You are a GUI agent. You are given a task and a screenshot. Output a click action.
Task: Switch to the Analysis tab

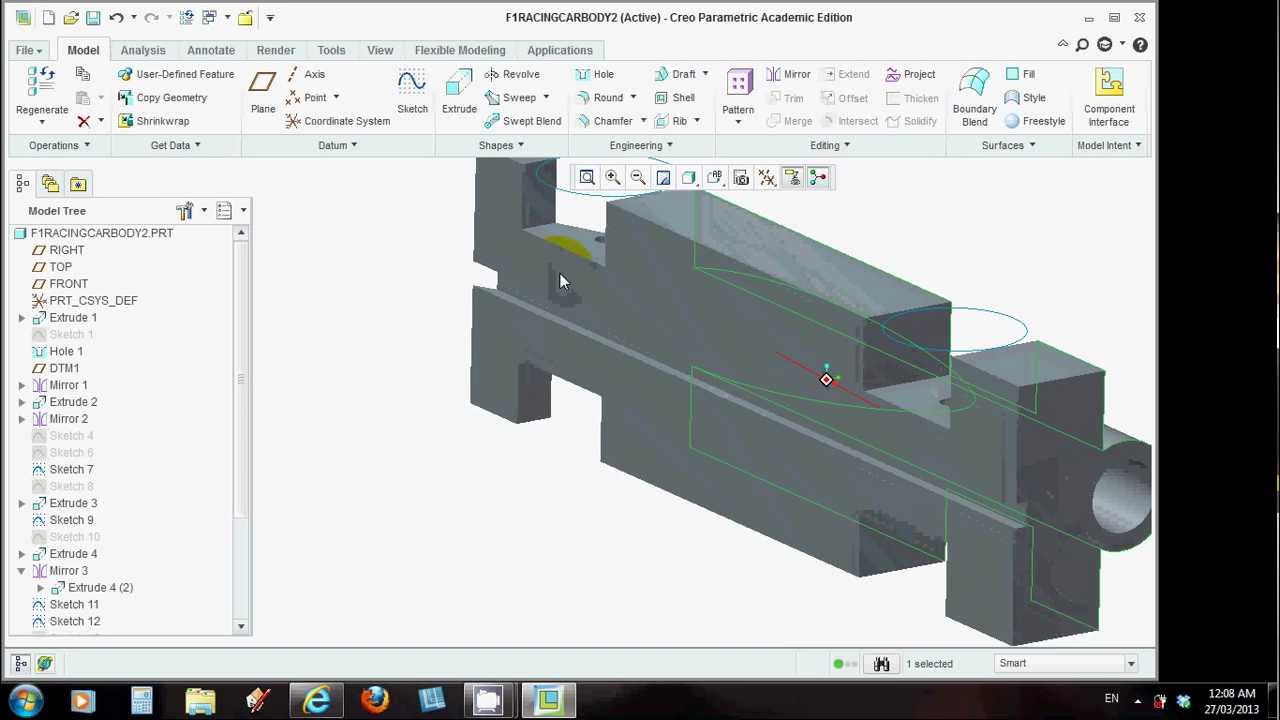tap(143, 50)
